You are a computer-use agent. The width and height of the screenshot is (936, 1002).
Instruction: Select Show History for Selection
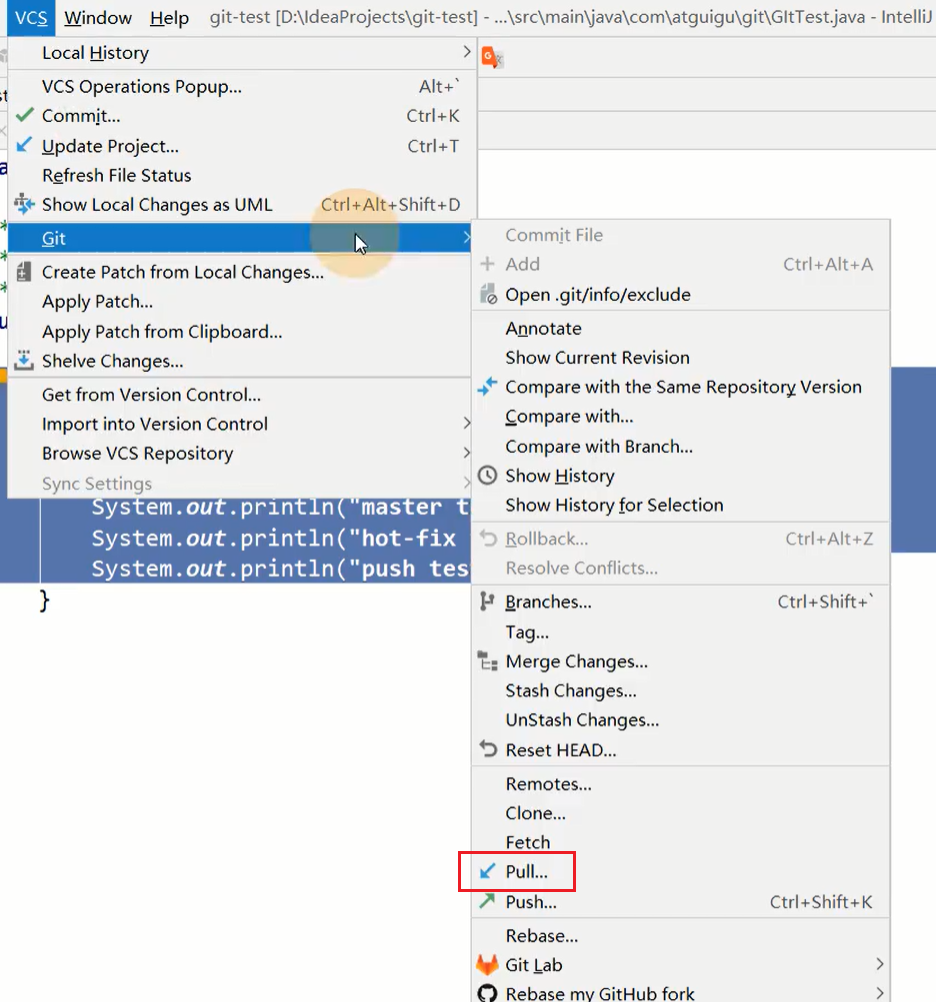pos(680,505)
